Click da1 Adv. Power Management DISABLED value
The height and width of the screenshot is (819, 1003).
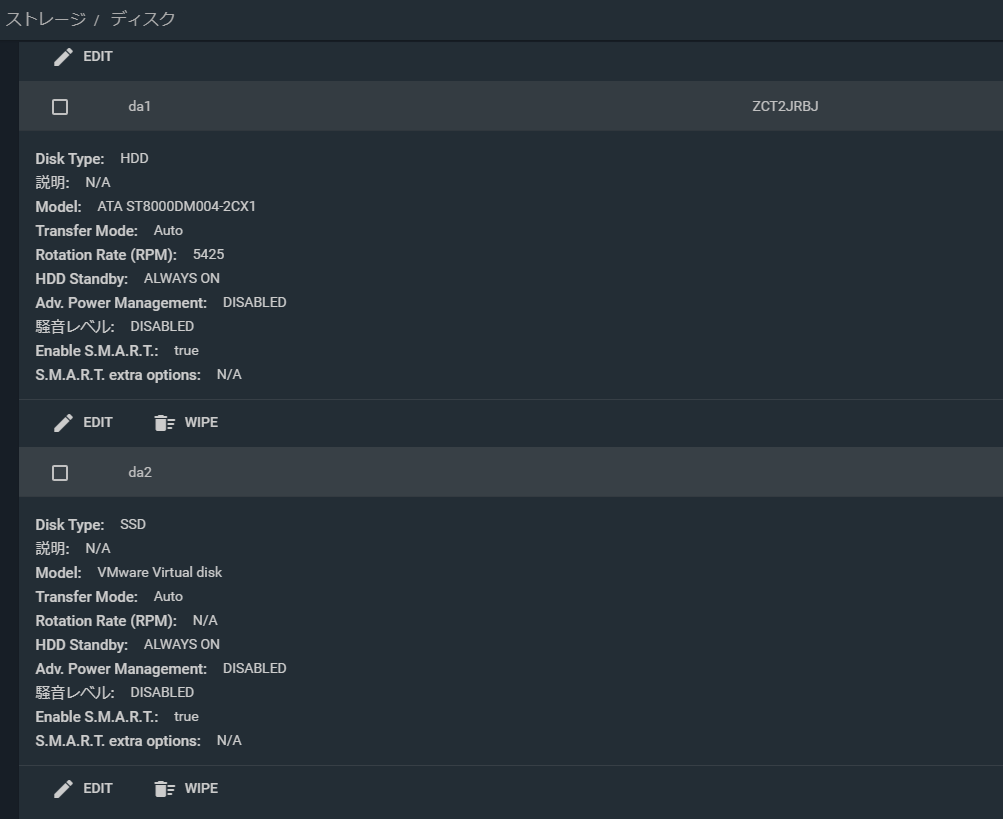tap(255, 302)
